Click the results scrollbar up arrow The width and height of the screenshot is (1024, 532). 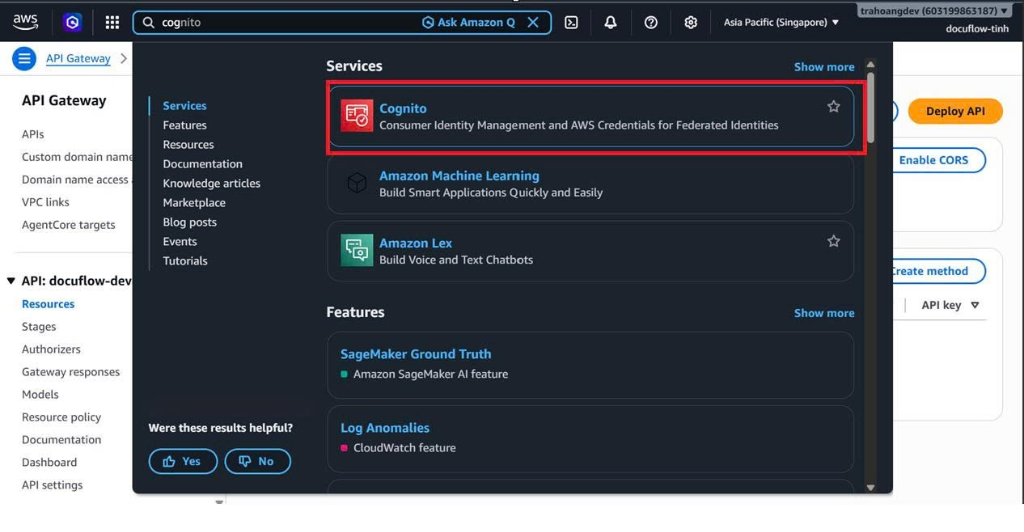coord(871,65)
